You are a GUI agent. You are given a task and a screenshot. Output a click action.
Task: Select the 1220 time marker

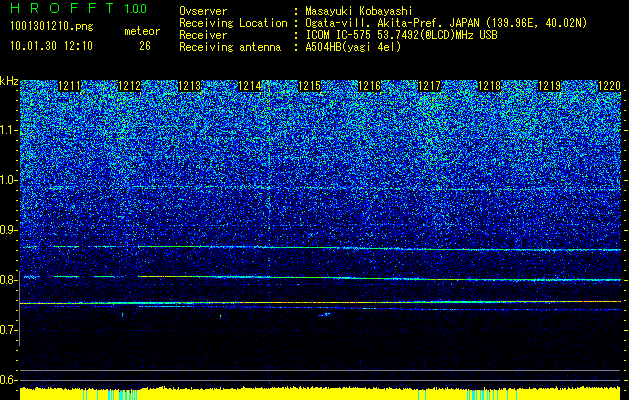(x=610, y=86)
